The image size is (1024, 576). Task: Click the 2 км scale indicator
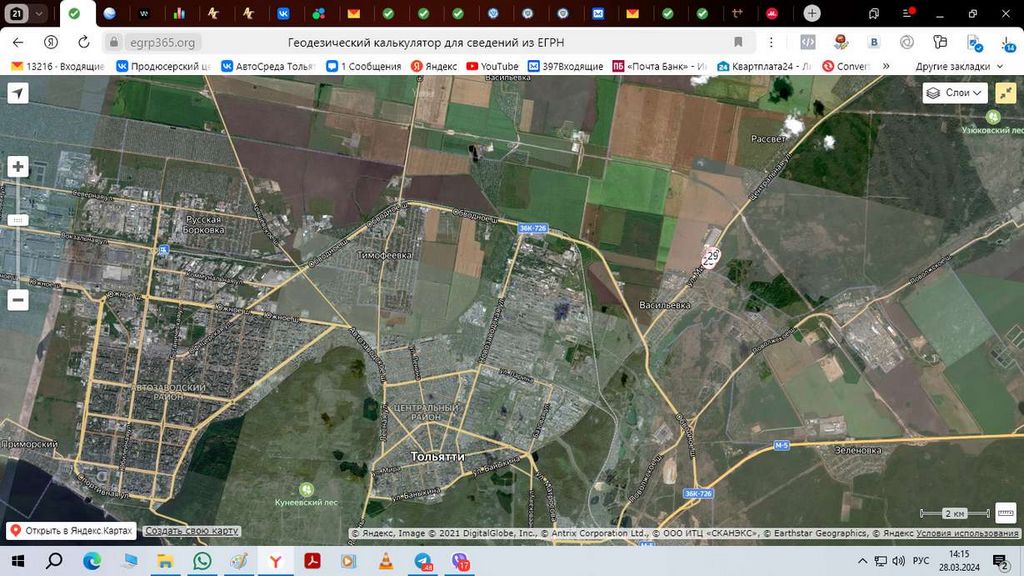pos(955,513)
